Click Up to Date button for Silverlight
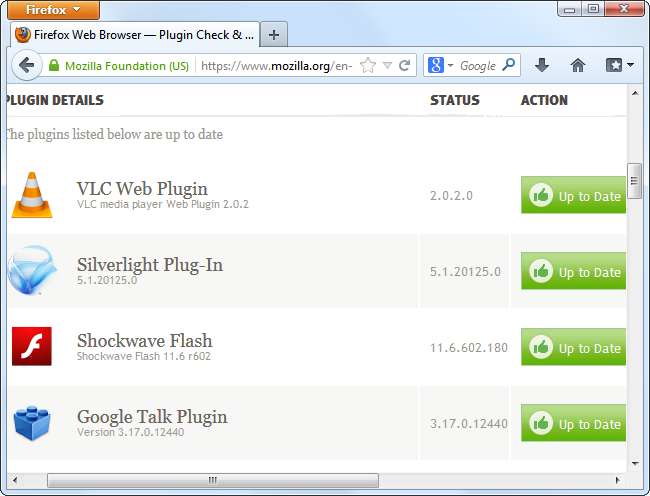Viewport: 650px width, 496px height. point(573,271)
